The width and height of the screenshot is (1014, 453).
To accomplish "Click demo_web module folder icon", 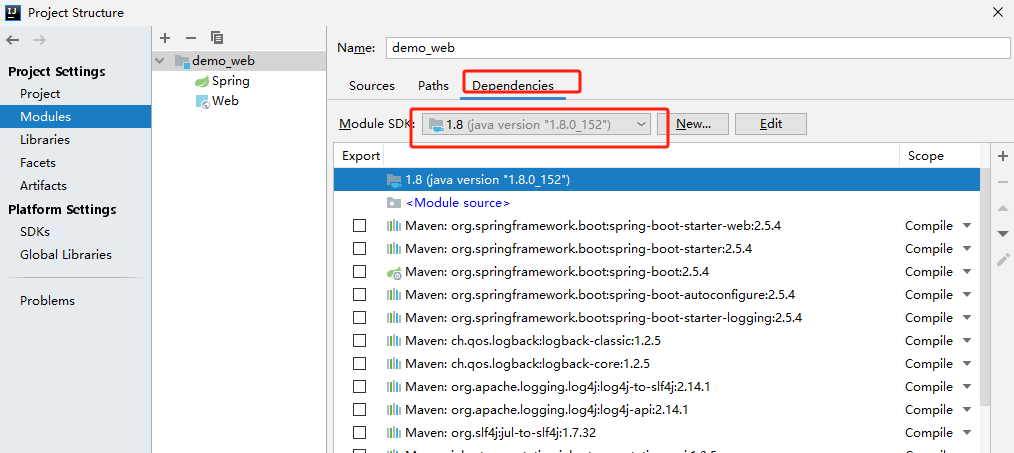I will [x=182, y=61].
